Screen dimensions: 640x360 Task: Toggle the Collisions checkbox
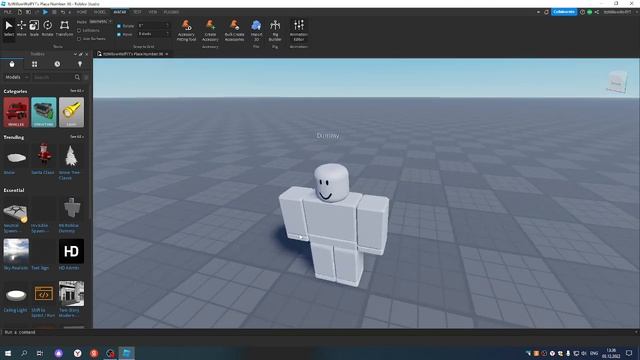coord(79,31)
